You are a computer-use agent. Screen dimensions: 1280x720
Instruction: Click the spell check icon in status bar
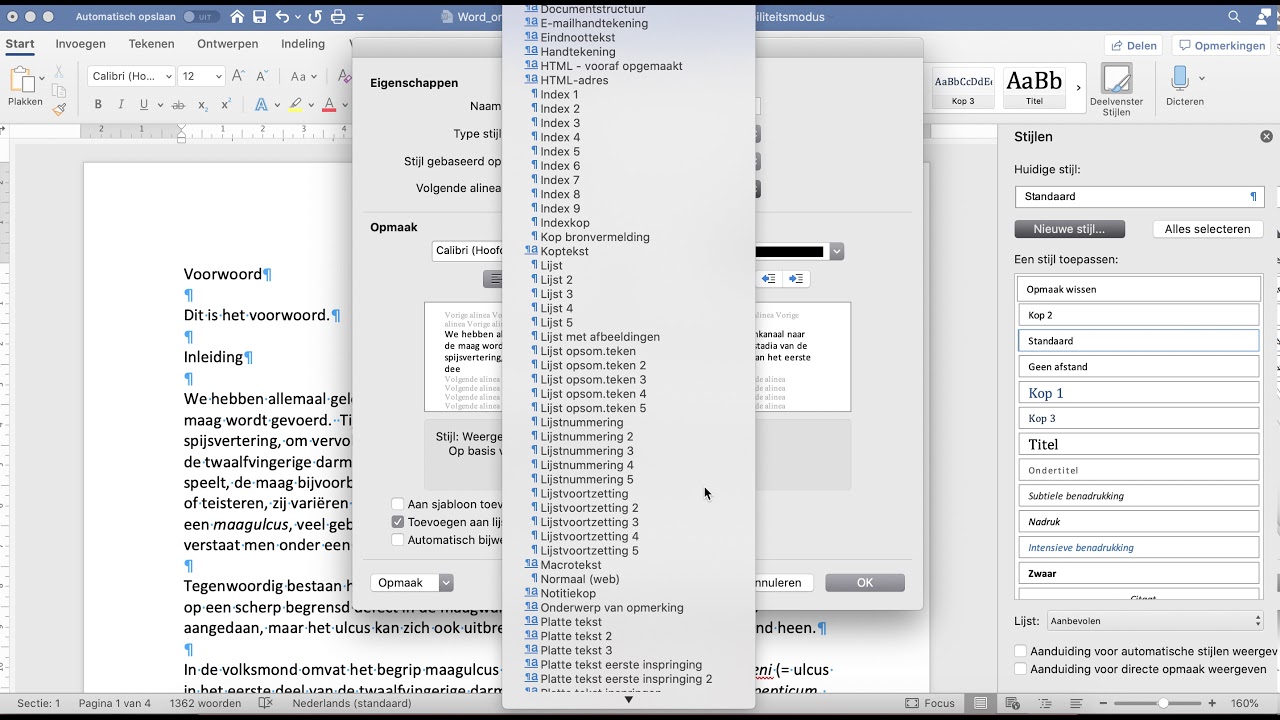(265, 703)
